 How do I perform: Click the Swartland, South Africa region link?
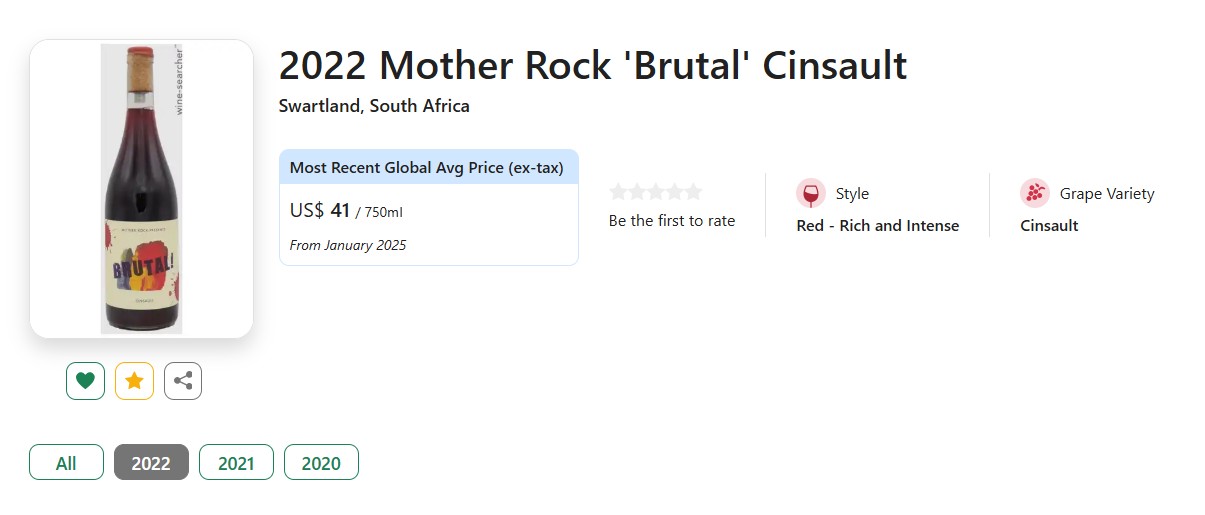(374, 106)
